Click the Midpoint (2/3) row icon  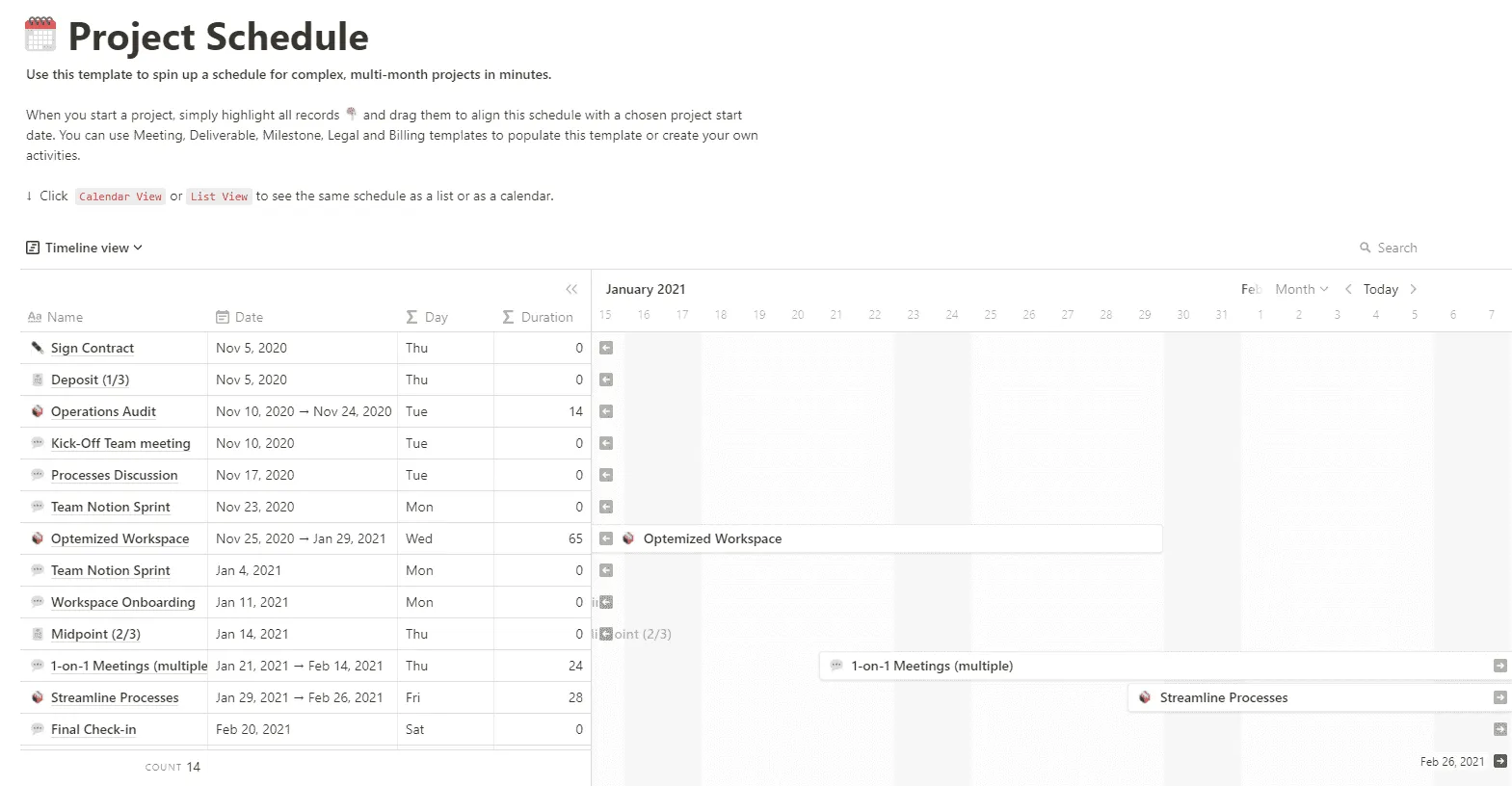pos(38,634)
